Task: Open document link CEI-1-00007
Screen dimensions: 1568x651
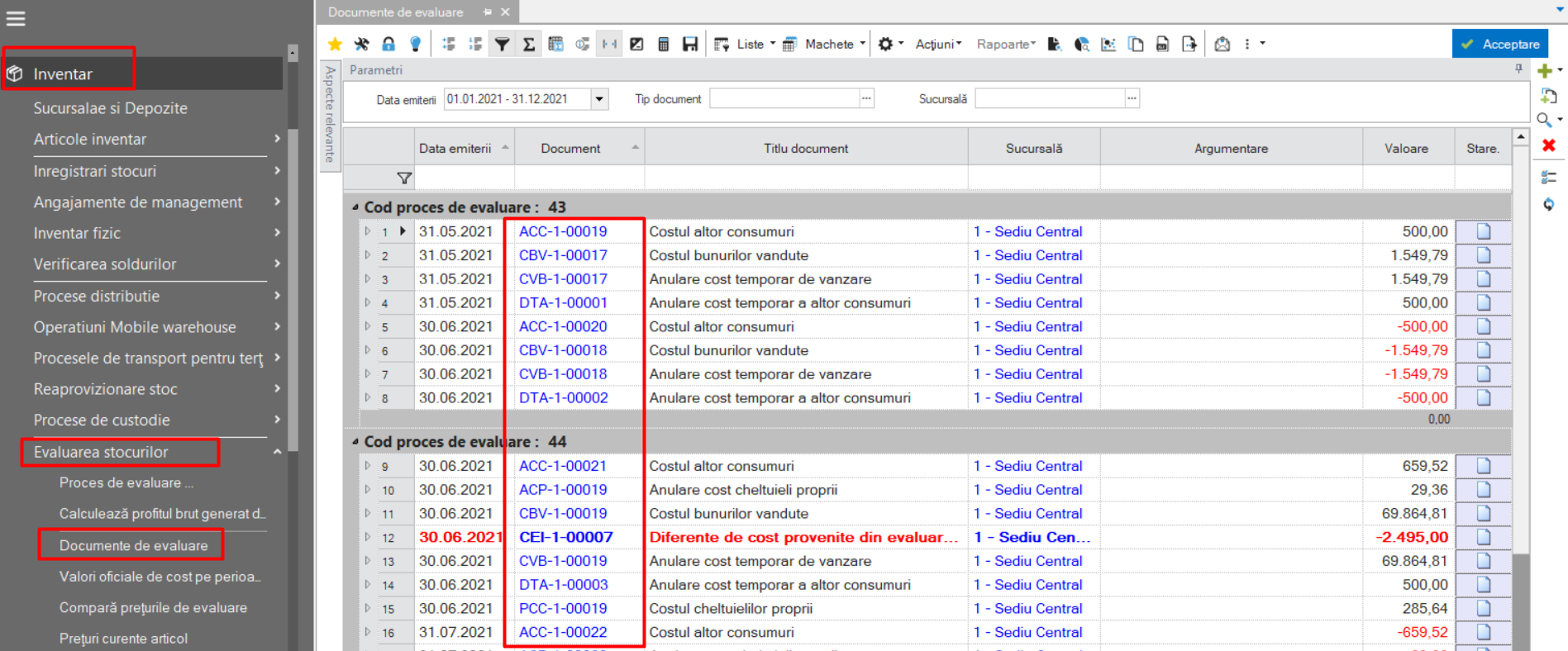Action: click(566, 537)
